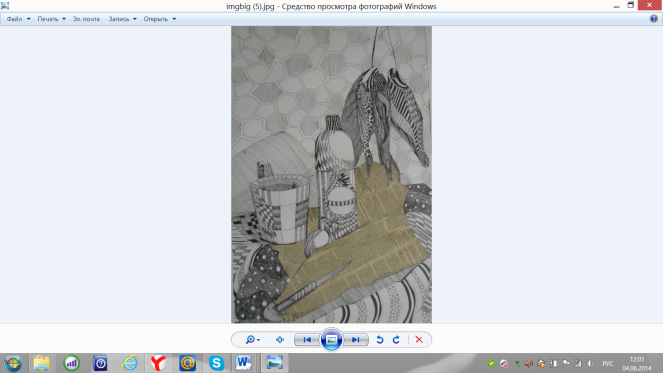Open the zoom magnifier control
The image size is (663, 373).
click(252, 340)
